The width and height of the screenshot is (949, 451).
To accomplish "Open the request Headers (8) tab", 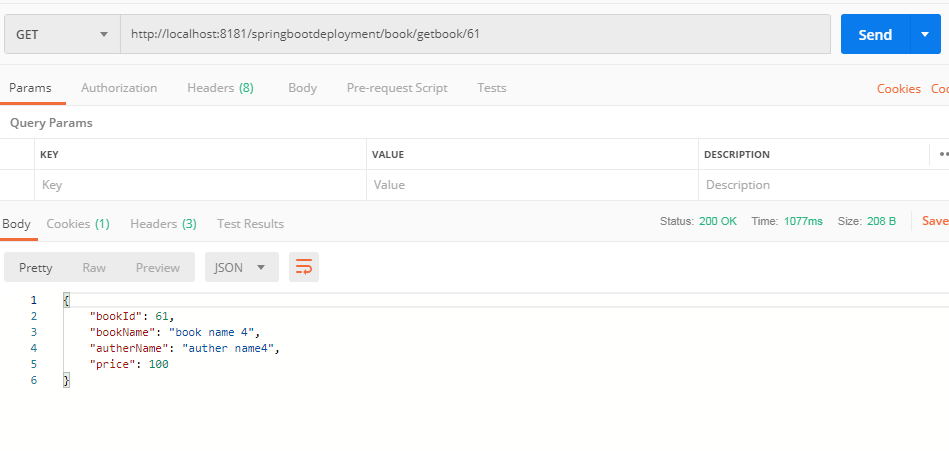I will tap(220, 88).
